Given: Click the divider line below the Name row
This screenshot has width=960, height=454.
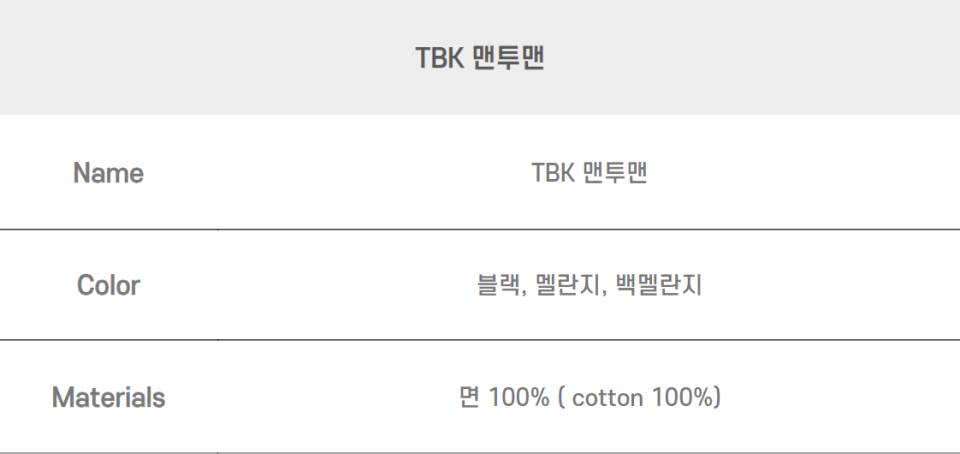Looking at the screenshot, I should pyautogui.click(x=480, y=229).
